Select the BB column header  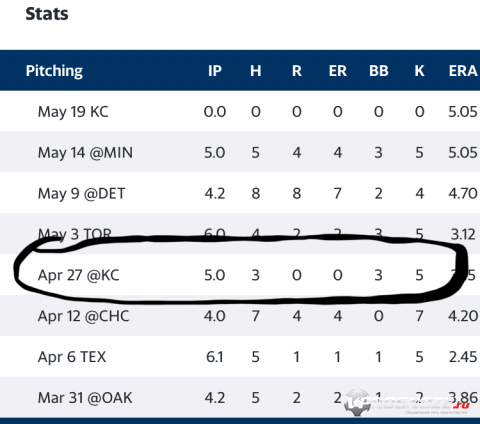point(379,71)
